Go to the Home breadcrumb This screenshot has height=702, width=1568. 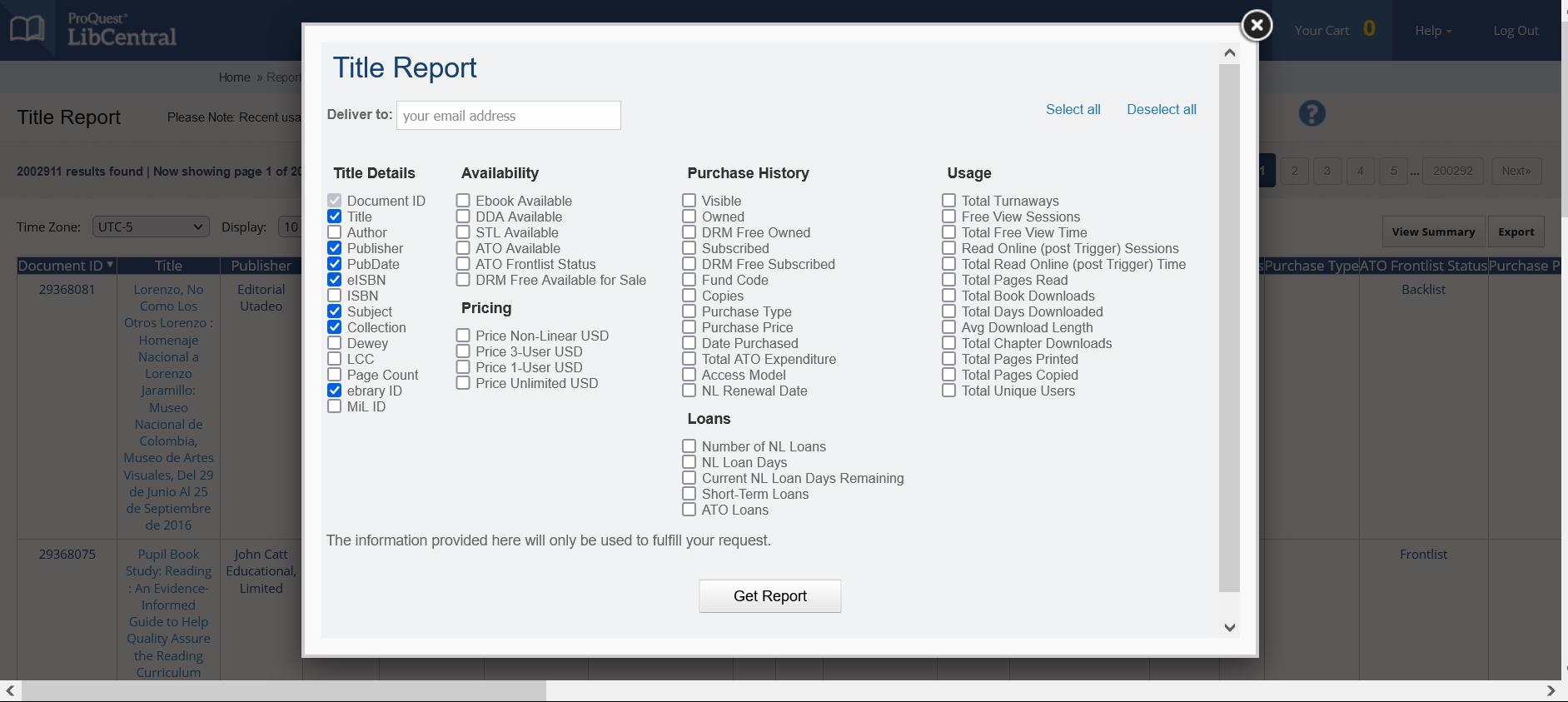[235, 77]
